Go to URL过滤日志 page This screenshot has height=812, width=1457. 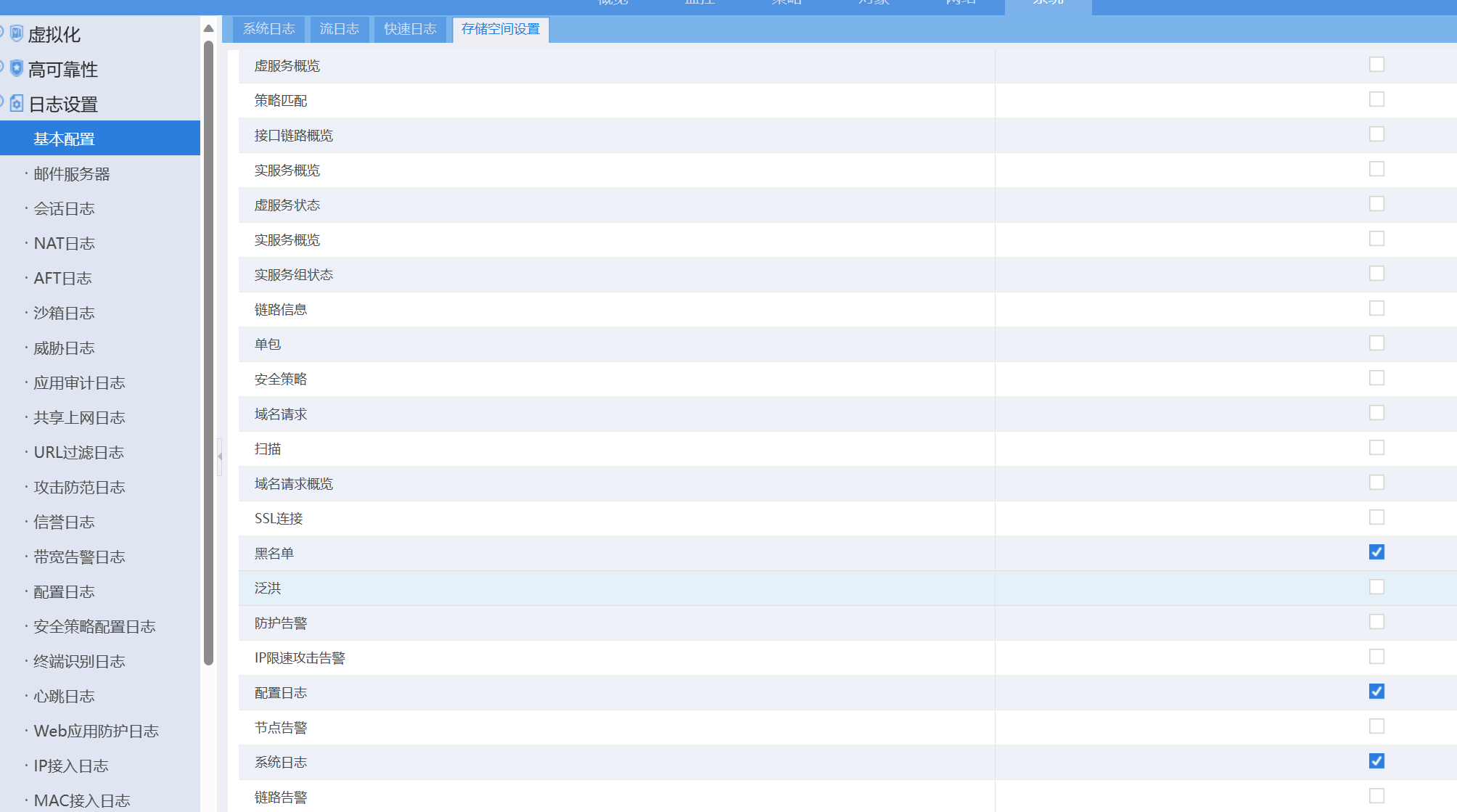point(78,453)
